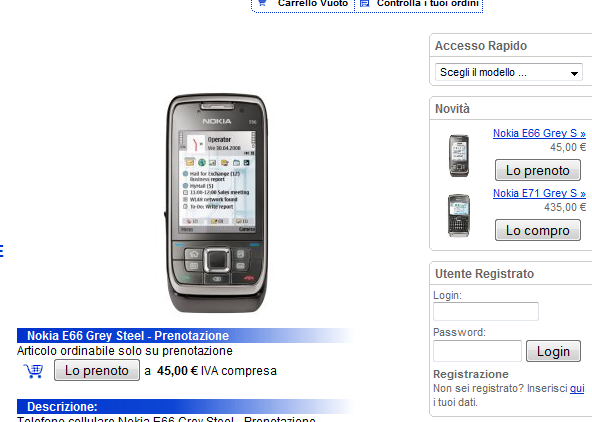Click the large Nokia E66 product image

point(217,203)
